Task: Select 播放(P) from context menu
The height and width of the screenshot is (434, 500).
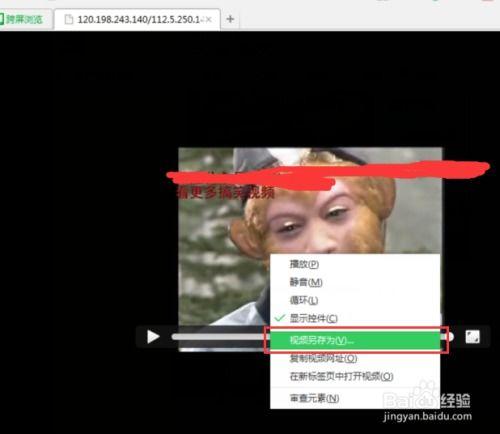Action: click(355, 264)
